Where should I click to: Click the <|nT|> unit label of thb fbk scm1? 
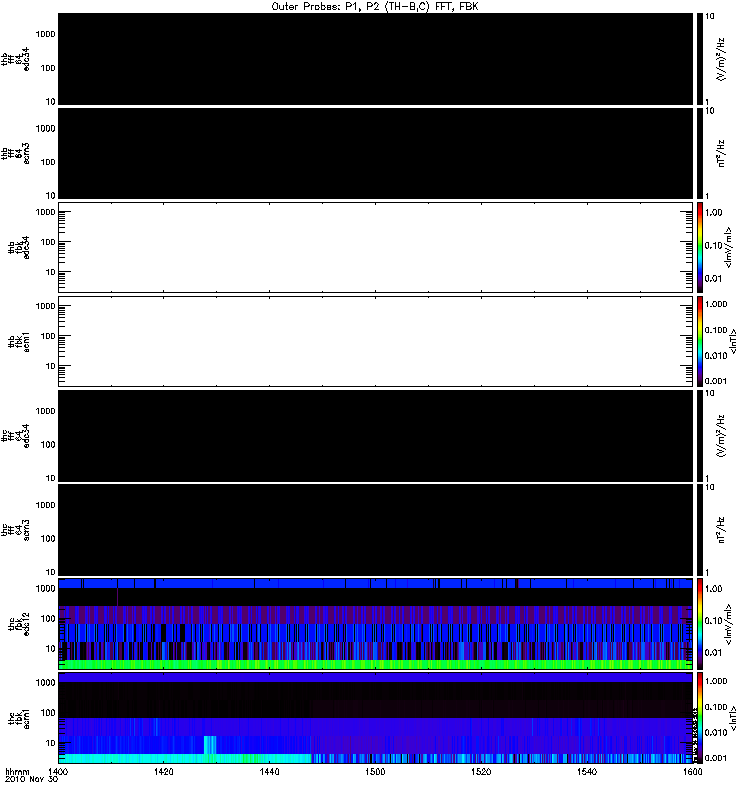tap(734, 341)
